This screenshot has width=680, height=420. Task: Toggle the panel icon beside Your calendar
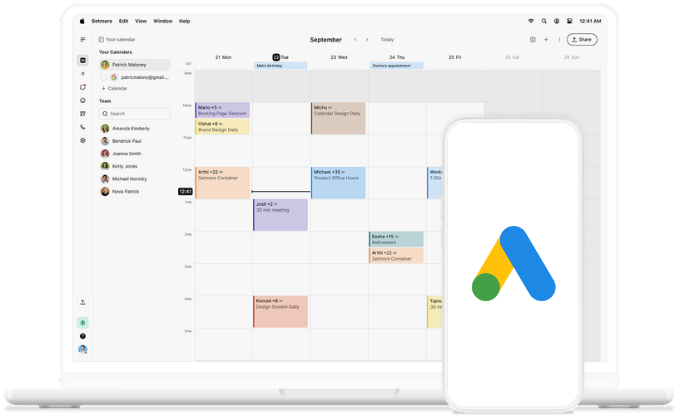pos(101,39)
